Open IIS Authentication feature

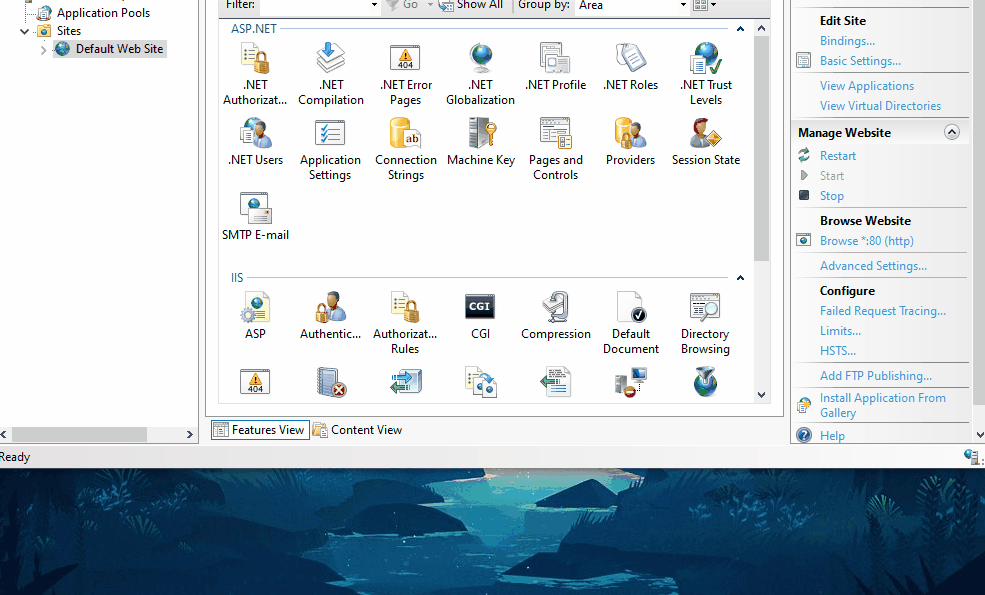click(x=330, y=315)
